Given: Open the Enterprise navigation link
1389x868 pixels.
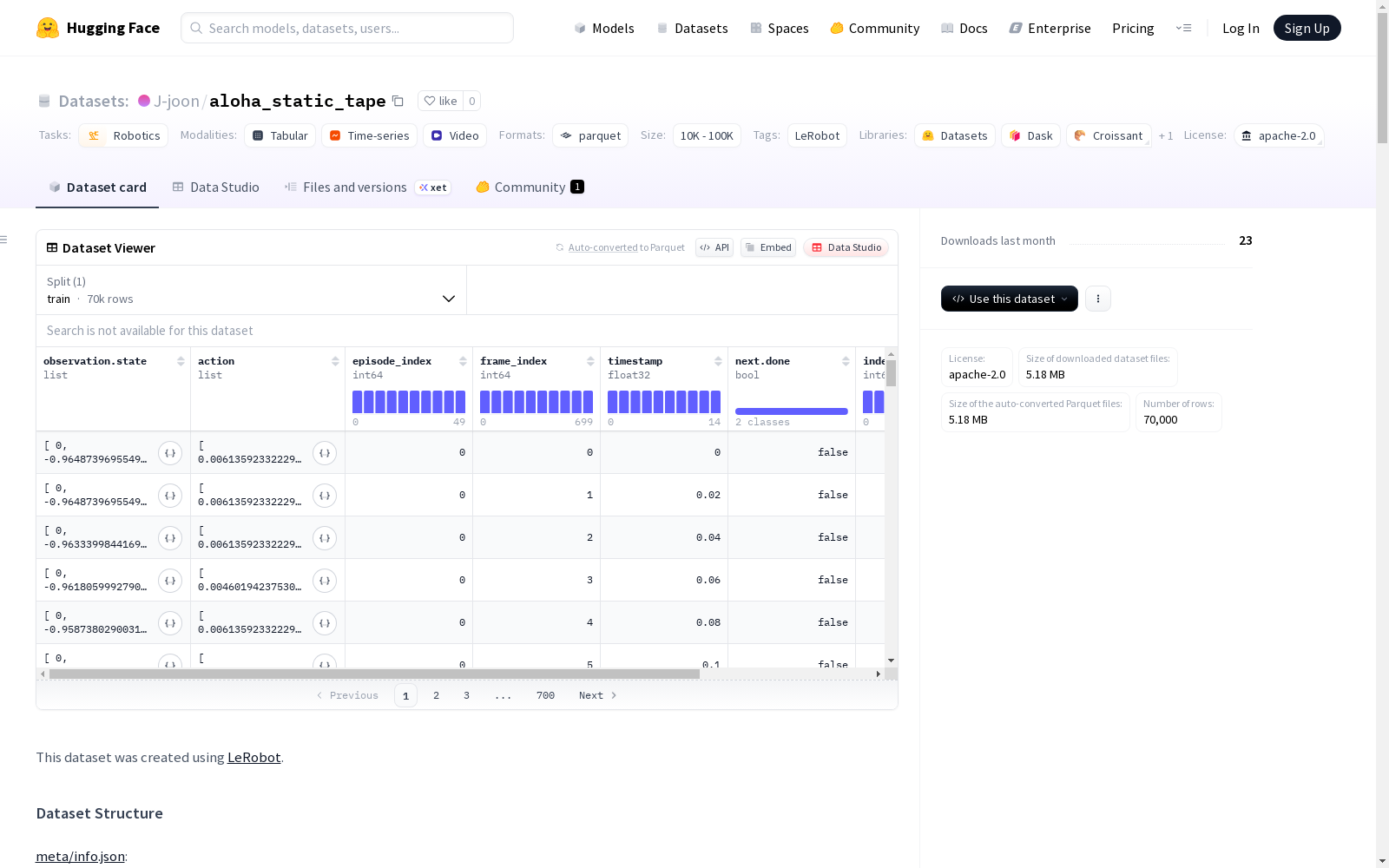Looking at the screenshot, I should click(x=1050, y=28).
